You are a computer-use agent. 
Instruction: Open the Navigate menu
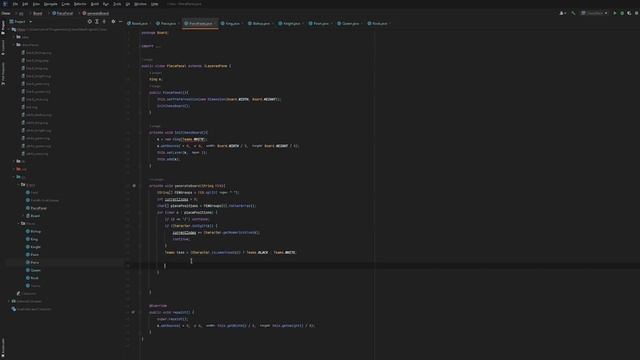click(51, 4)
